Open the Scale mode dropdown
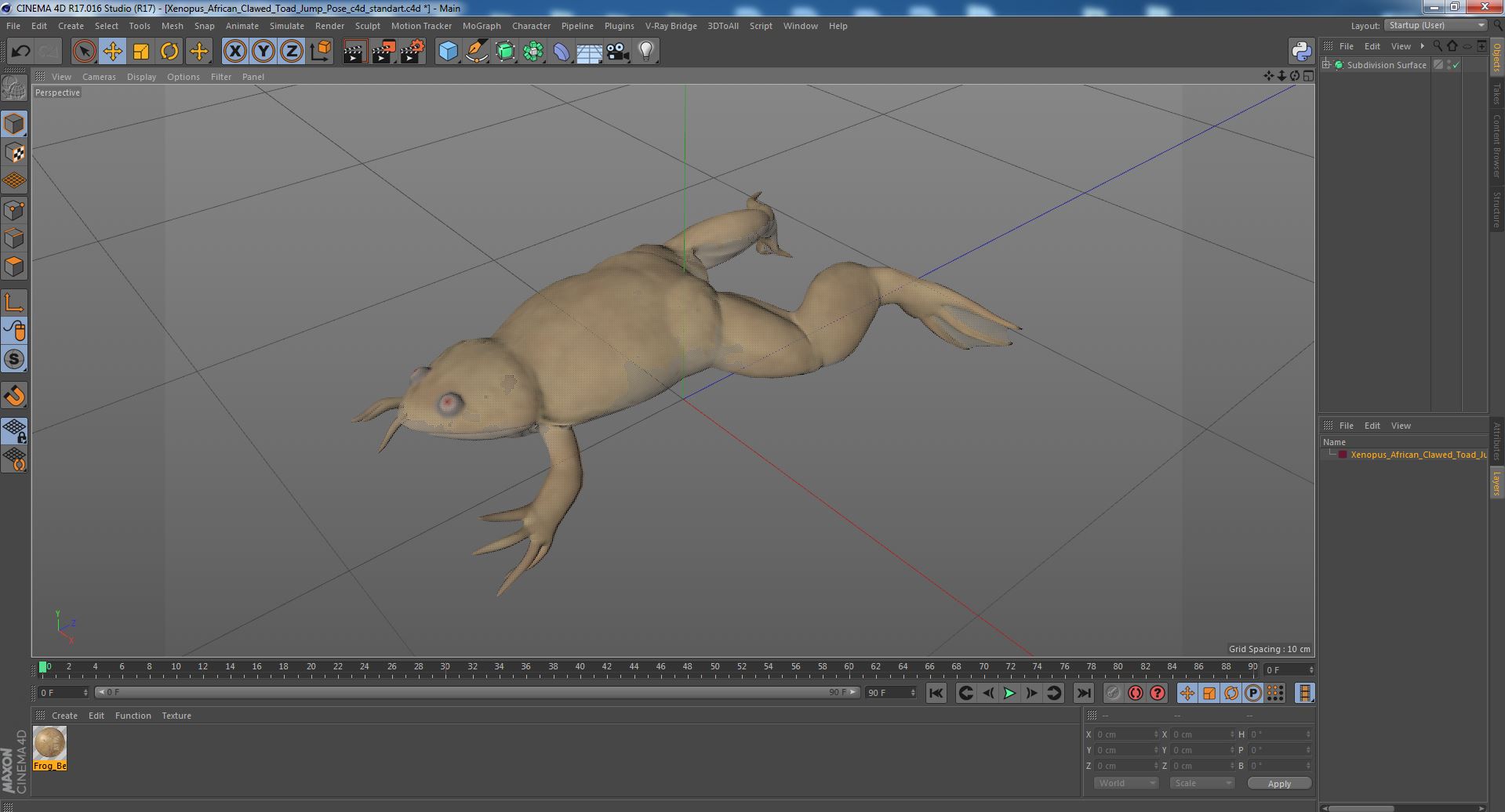This screenshot has height=812, width=1505. (1201, 783)
